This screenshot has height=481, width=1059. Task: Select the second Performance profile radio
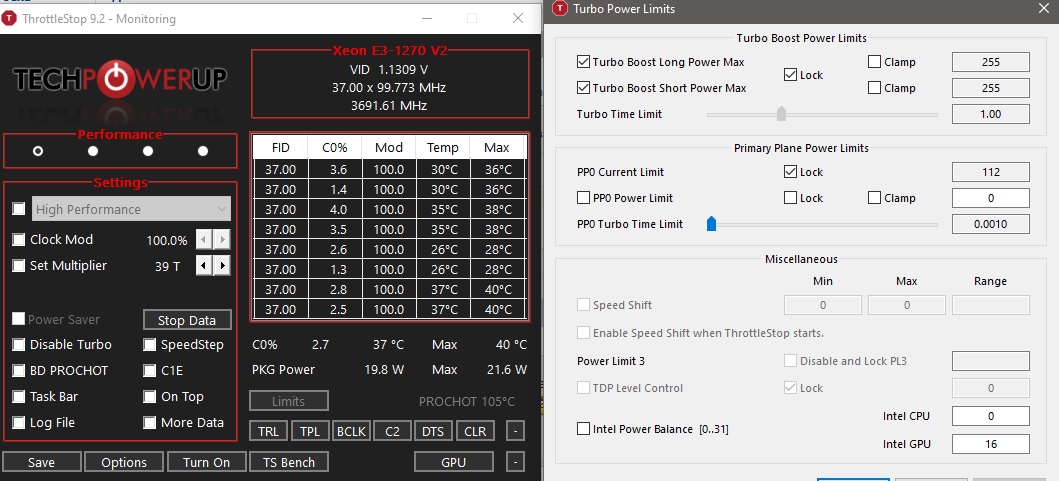[x=93, y=151]
